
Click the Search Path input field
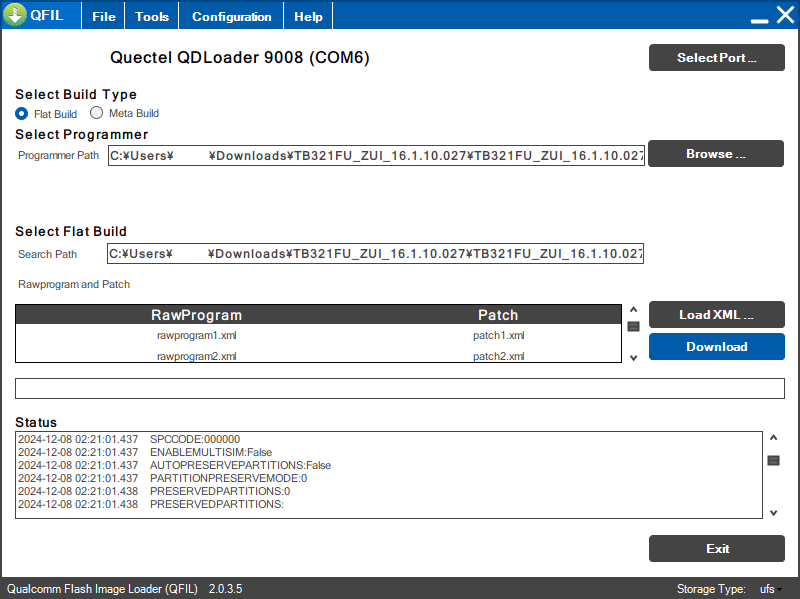[375, 254]
